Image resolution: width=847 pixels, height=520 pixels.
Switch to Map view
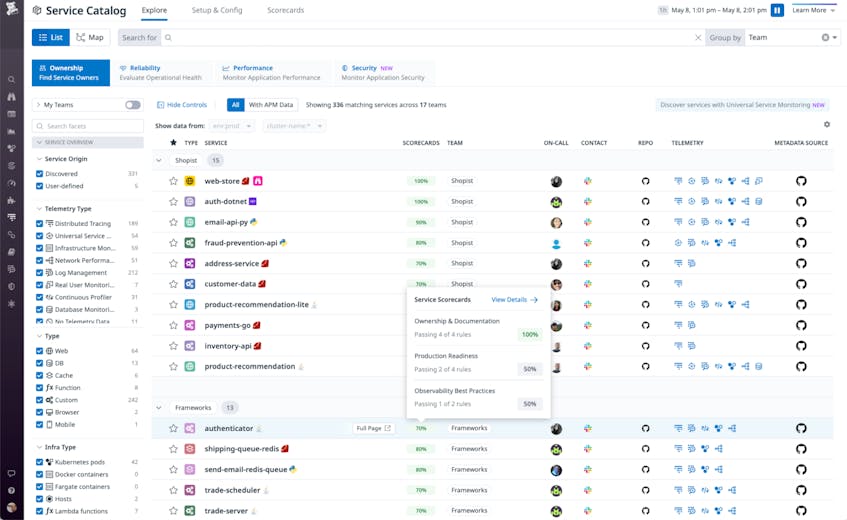coord(90,37)
